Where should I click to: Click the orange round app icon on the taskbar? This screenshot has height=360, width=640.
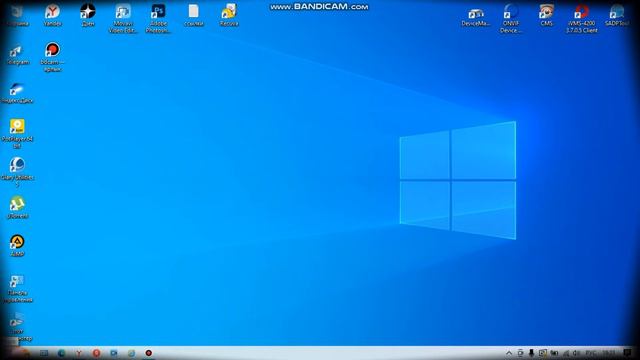tap(96, 353)
